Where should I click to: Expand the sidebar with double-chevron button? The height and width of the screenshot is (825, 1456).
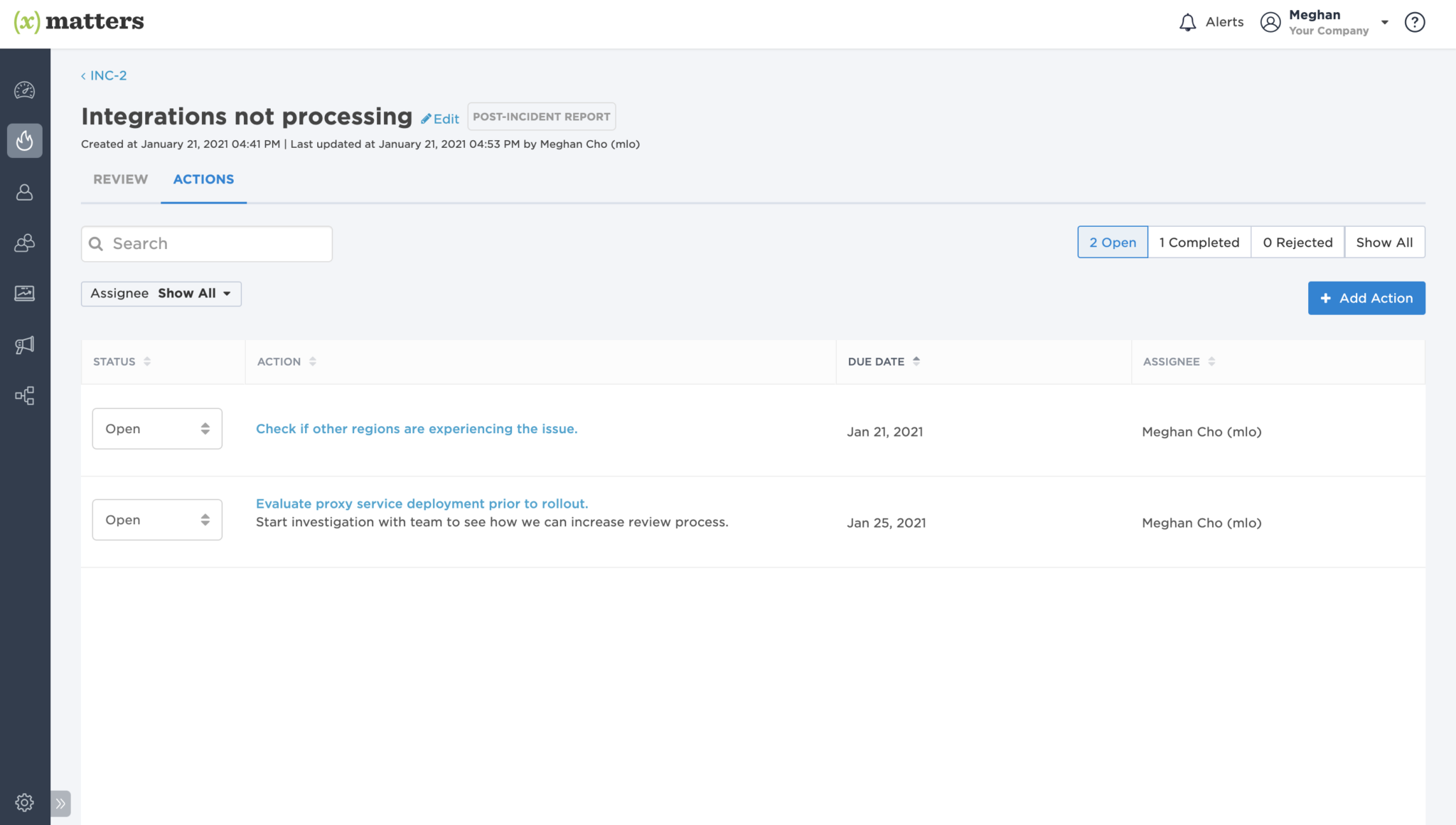(x=60, y=804)
